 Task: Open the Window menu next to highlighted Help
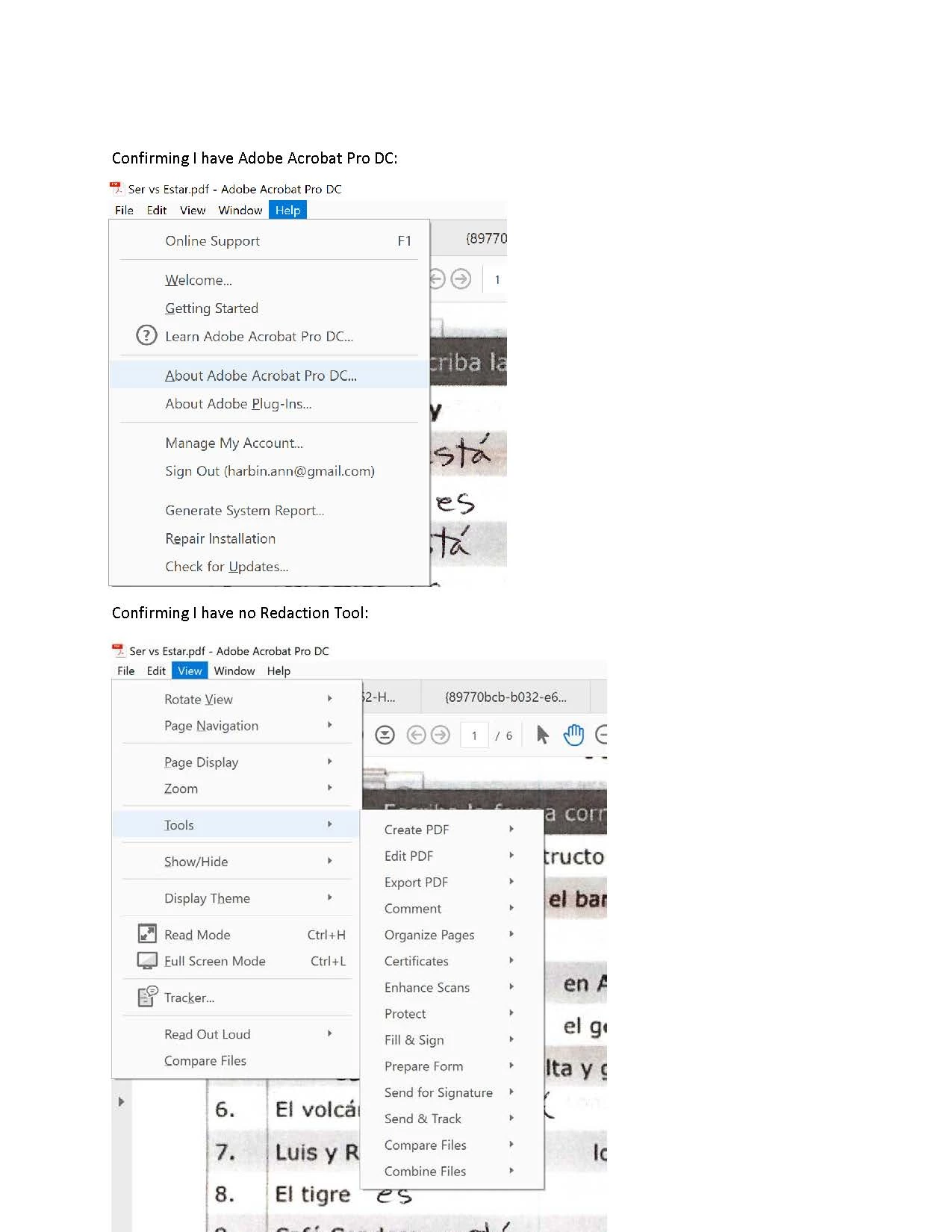[x=240, y=211]
